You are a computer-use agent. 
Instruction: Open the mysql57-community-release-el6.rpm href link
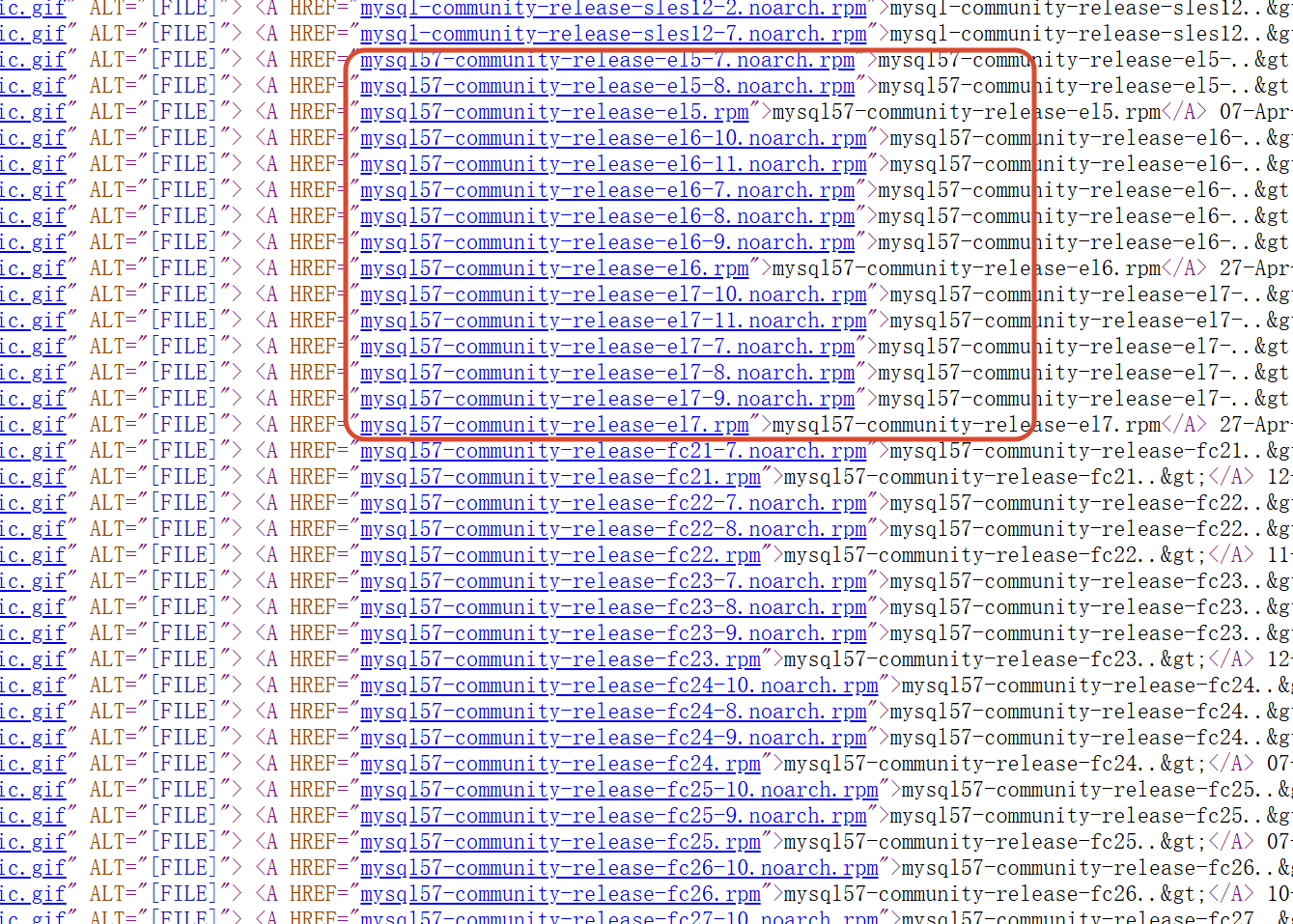click(554, 268)
